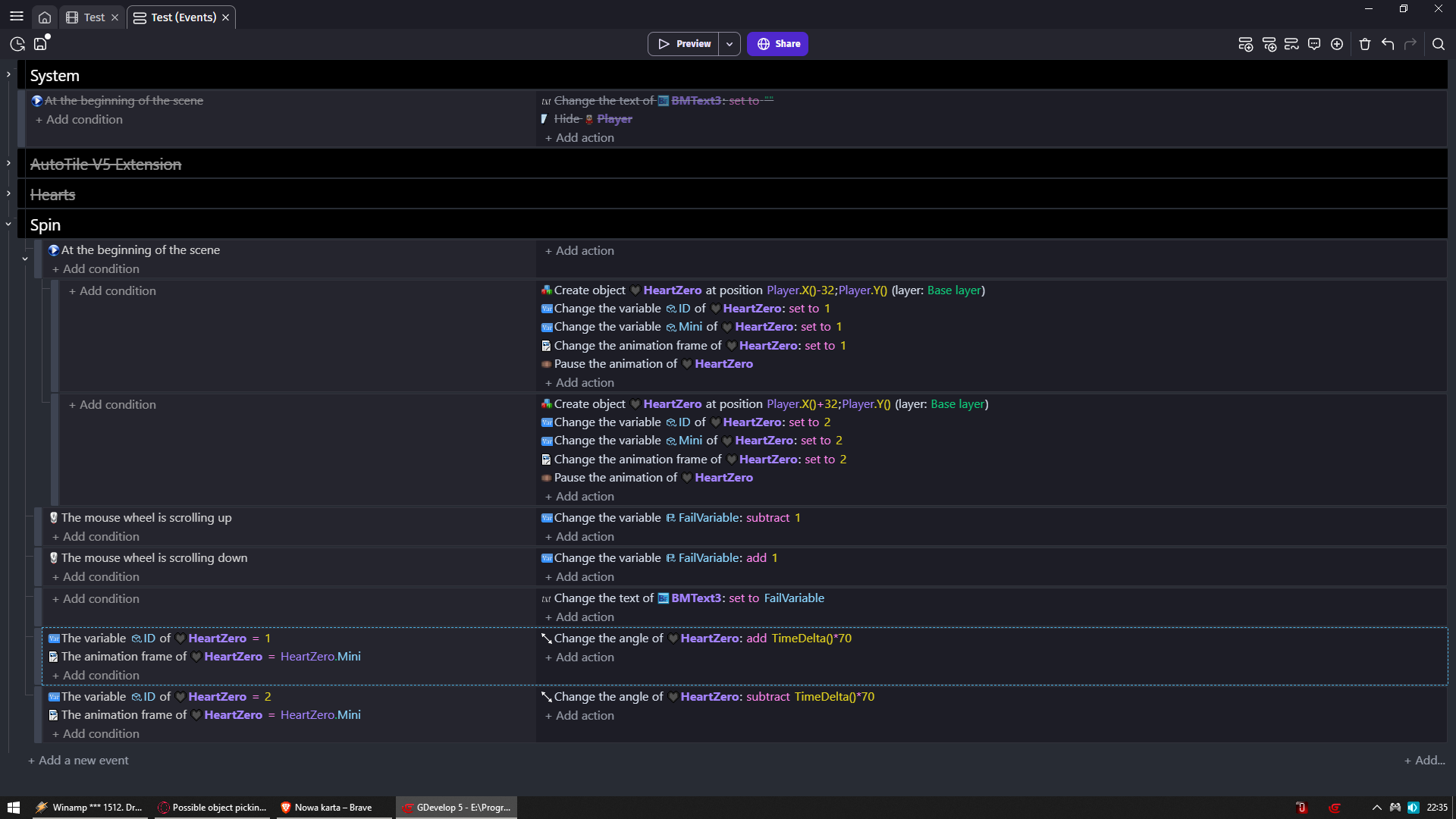The height and width of the screenshot is (819, 1456).
Task: Switch to the Test (Events) tab
Action: [176, 17]
